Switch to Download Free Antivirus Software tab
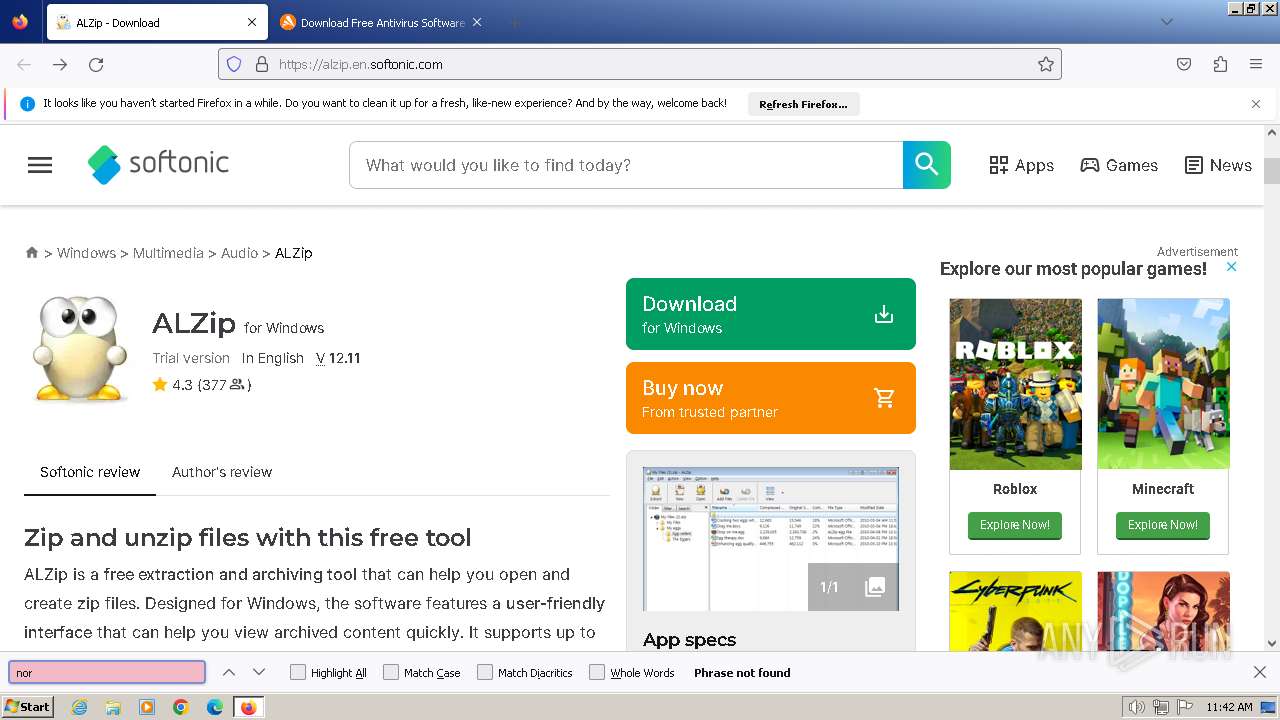Viewport: 1280px width, 720px height. (380, 22)
